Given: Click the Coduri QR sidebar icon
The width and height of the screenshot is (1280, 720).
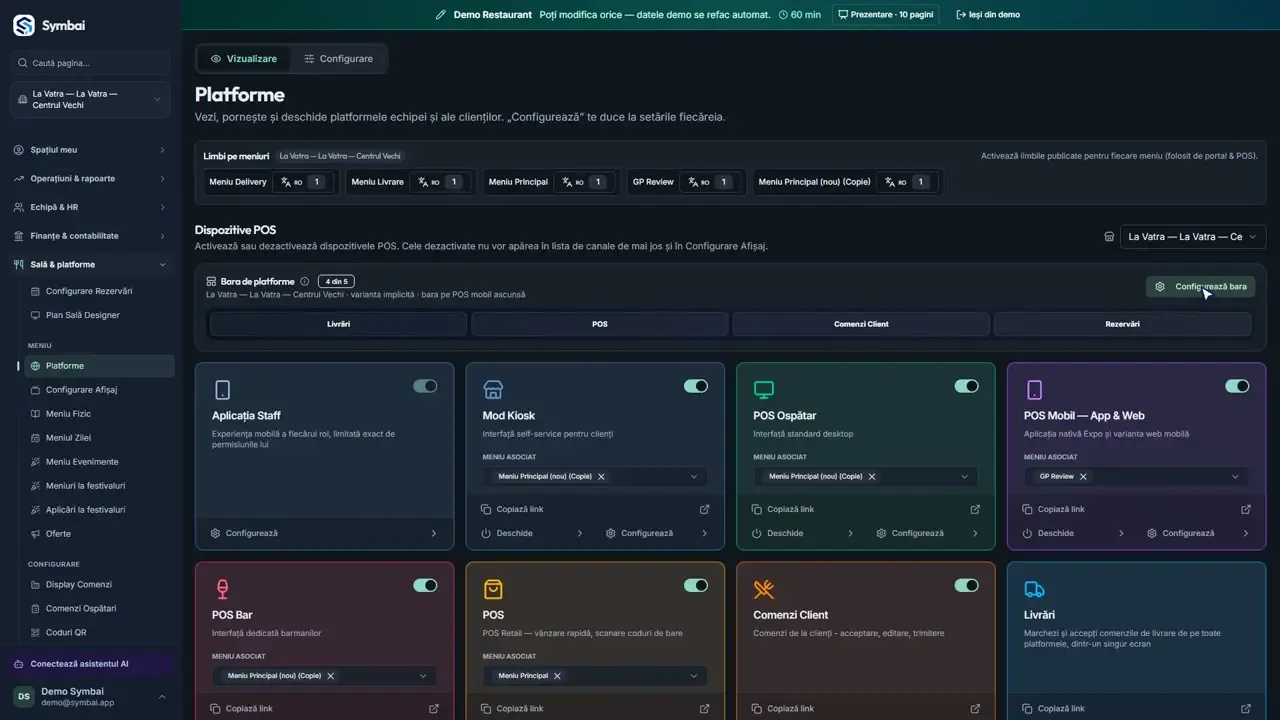Looking at the screenshot, I should (35, 632).
